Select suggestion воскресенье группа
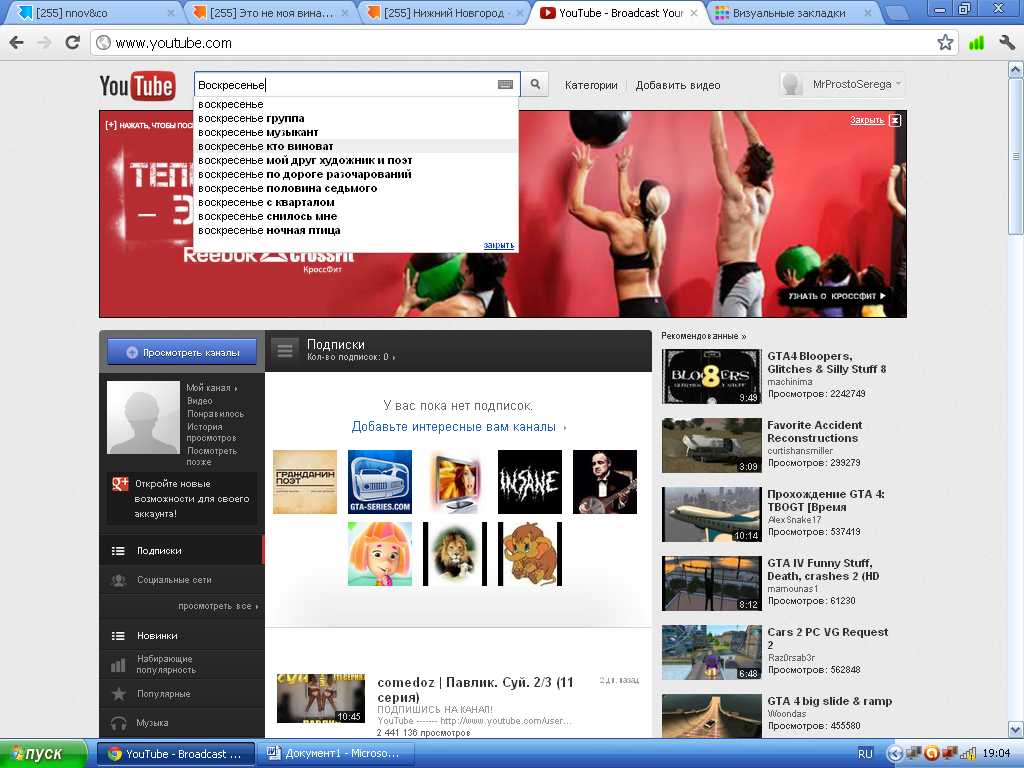1024x768 pixels. coord(356,118)
